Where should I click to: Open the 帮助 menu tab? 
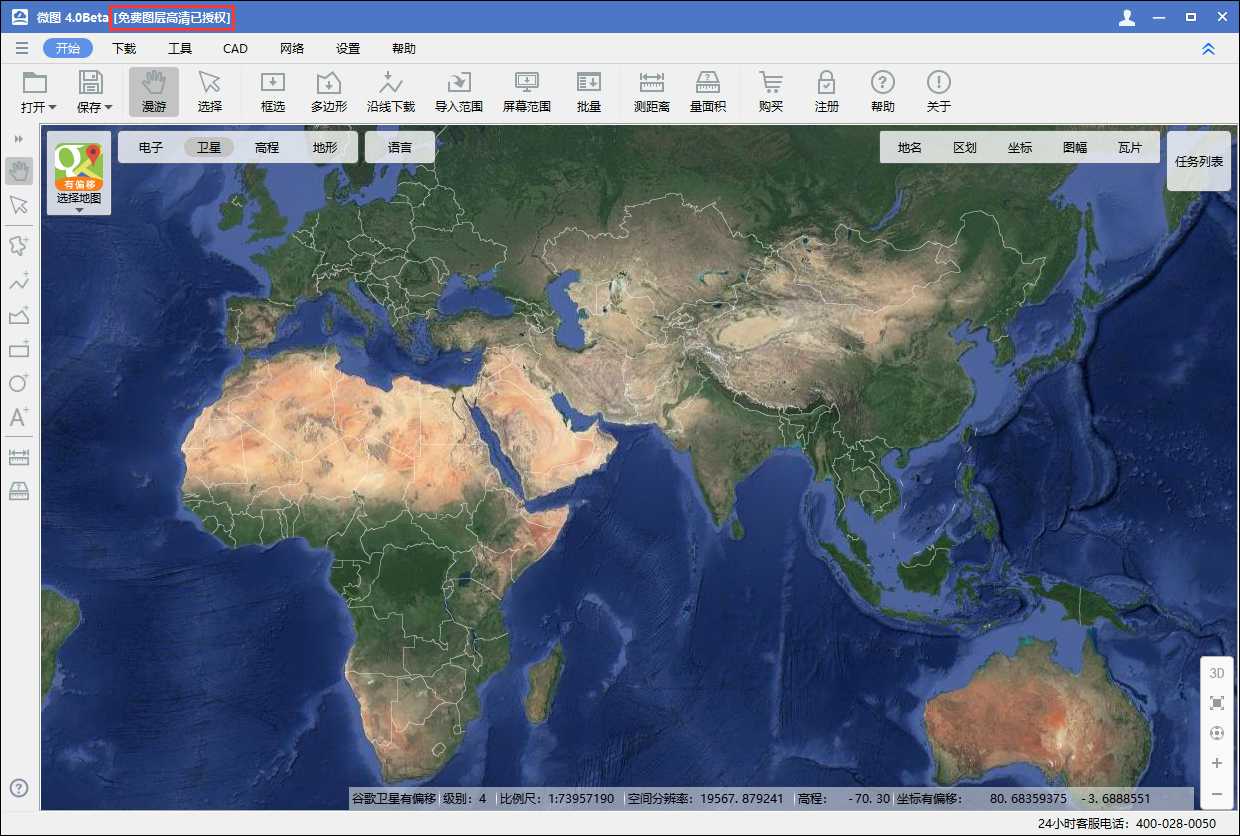pos(404,48)
